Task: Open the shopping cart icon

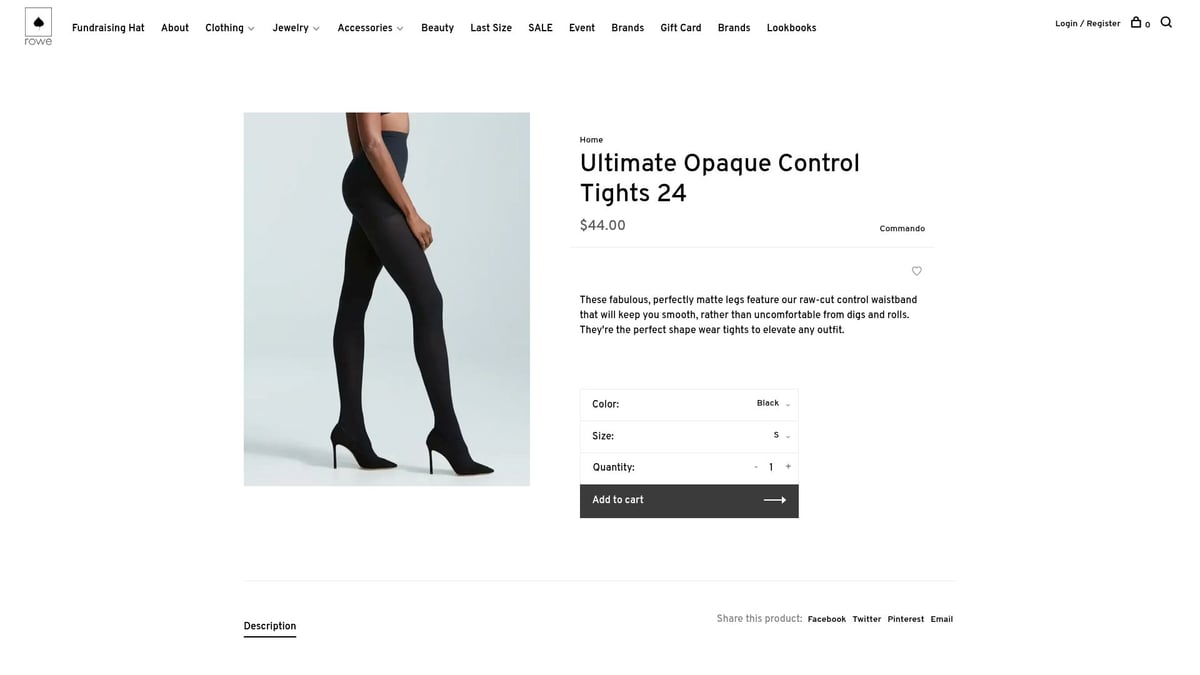Action: 1136,22
